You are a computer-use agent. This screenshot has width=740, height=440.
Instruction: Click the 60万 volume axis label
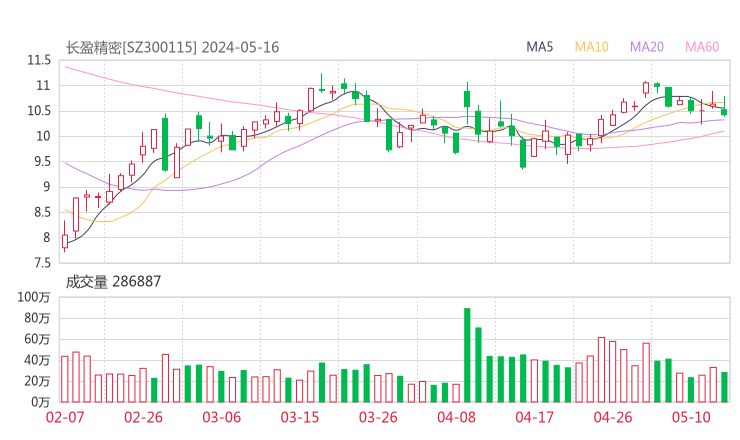pos(37,339)
